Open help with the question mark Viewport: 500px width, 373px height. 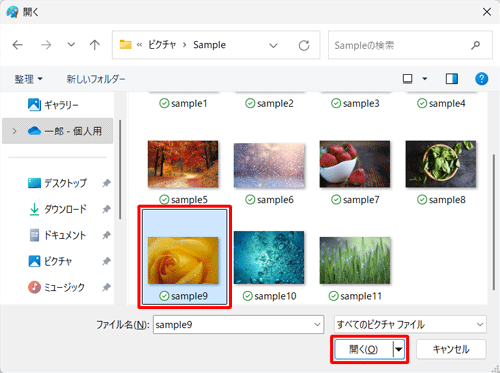481,79
